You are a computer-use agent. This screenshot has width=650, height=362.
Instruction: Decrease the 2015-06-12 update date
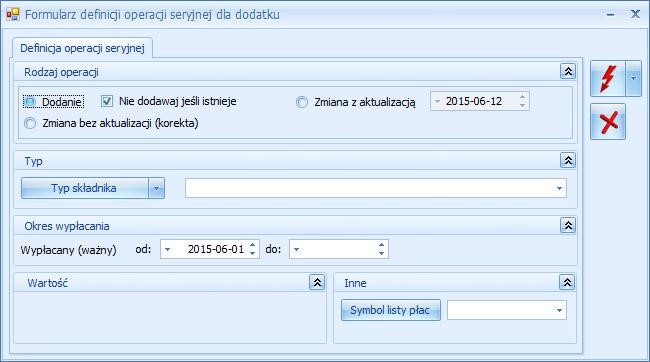pos(522,106)
